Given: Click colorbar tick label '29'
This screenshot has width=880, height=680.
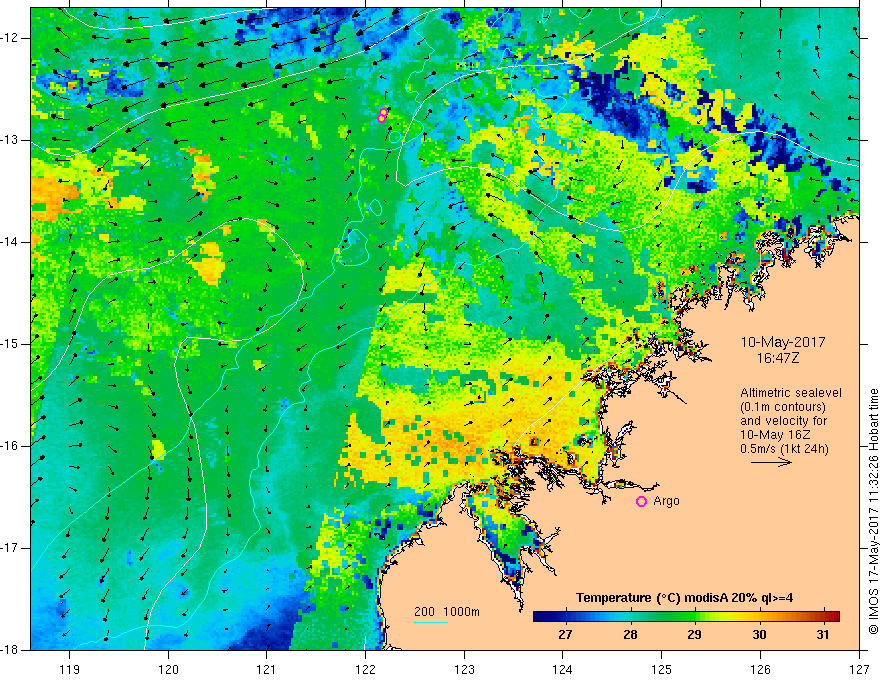Looking at the screenshot, I should pyautogui.click(x=694, y=635).
